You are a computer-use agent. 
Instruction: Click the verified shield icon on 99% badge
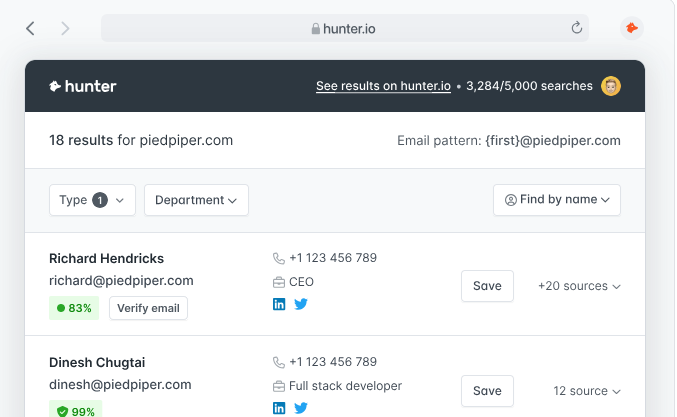pyautogui.click(x=63, y=411)
